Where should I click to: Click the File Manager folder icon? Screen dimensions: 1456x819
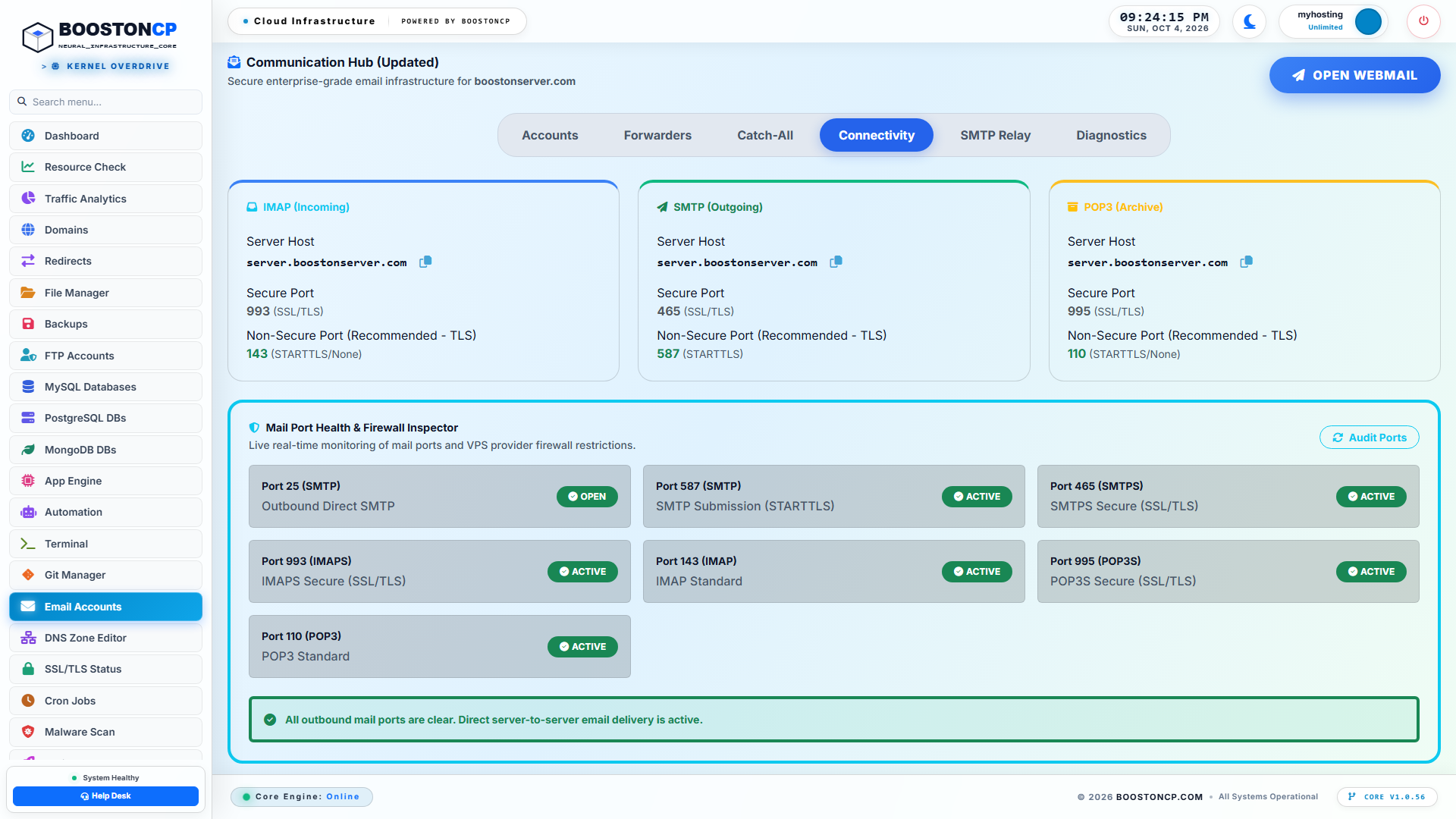tap(28, 293)
